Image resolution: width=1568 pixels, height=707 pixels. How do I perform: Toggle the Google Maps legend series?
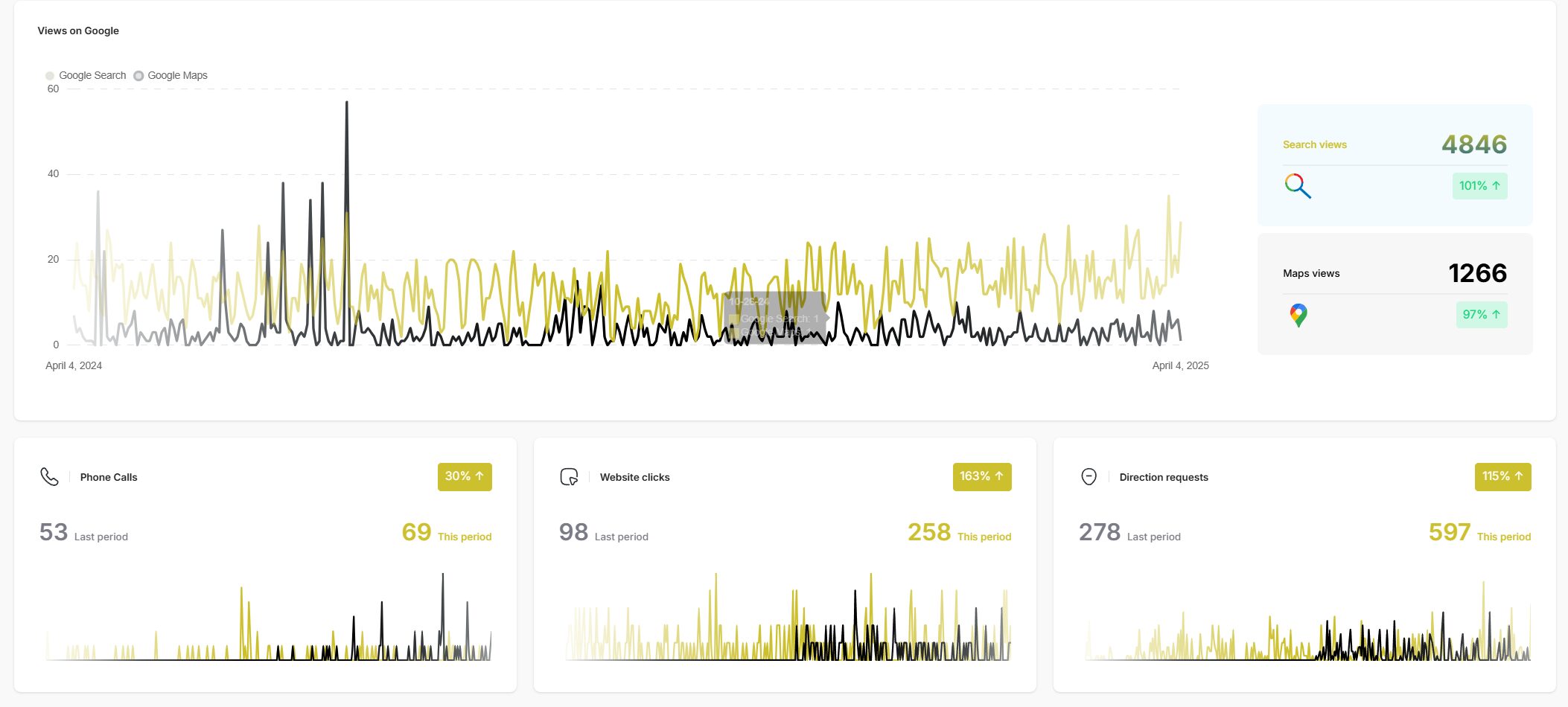pos(170,76)
